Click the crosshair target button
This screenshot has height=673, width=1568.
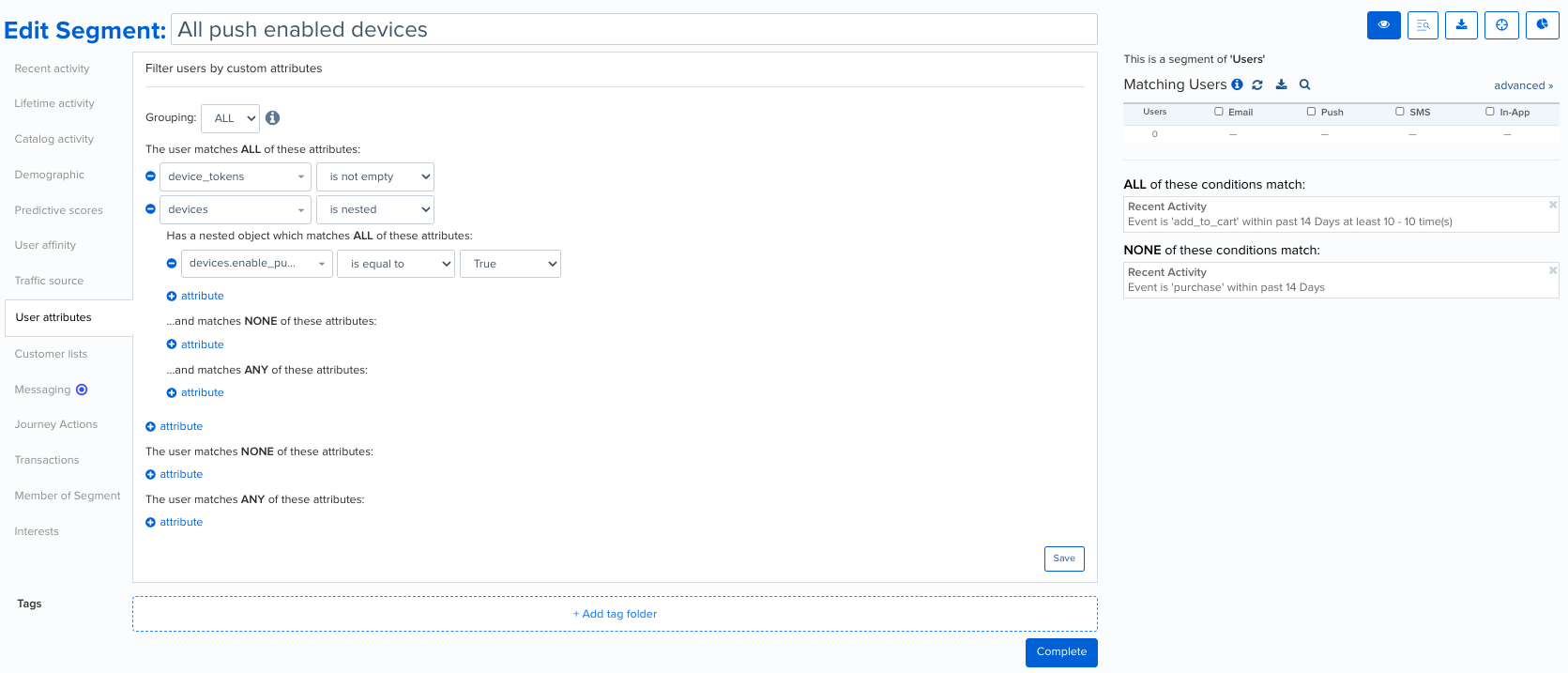click(1501, 25)
